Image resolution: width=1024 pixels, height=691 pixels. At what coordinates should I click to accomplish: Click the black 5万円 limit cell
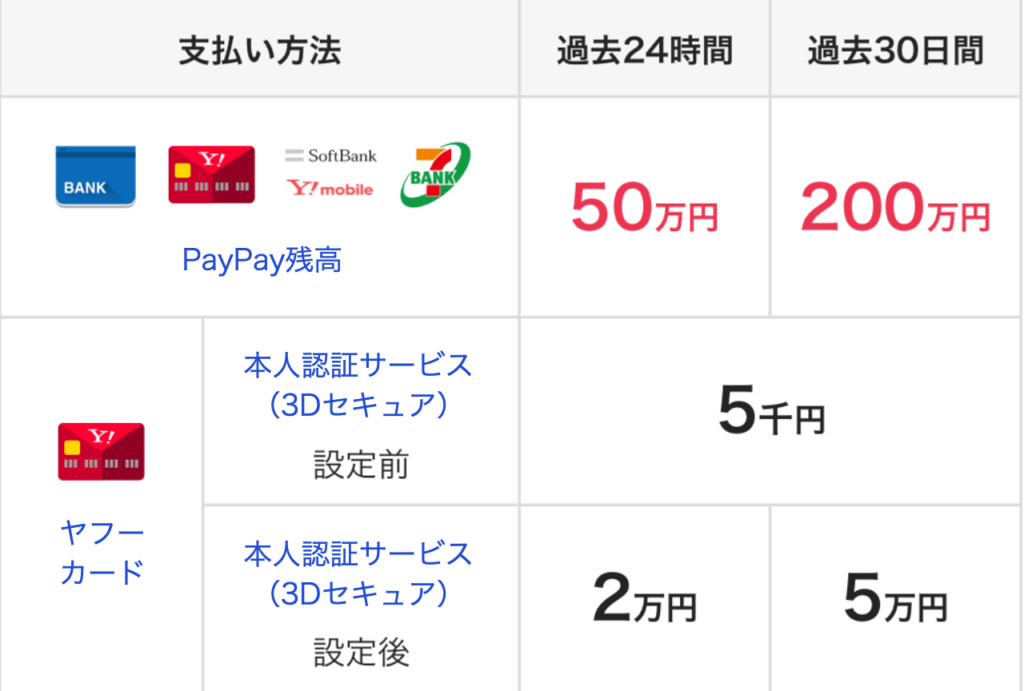pyautogui.click(x=895, y=598)
